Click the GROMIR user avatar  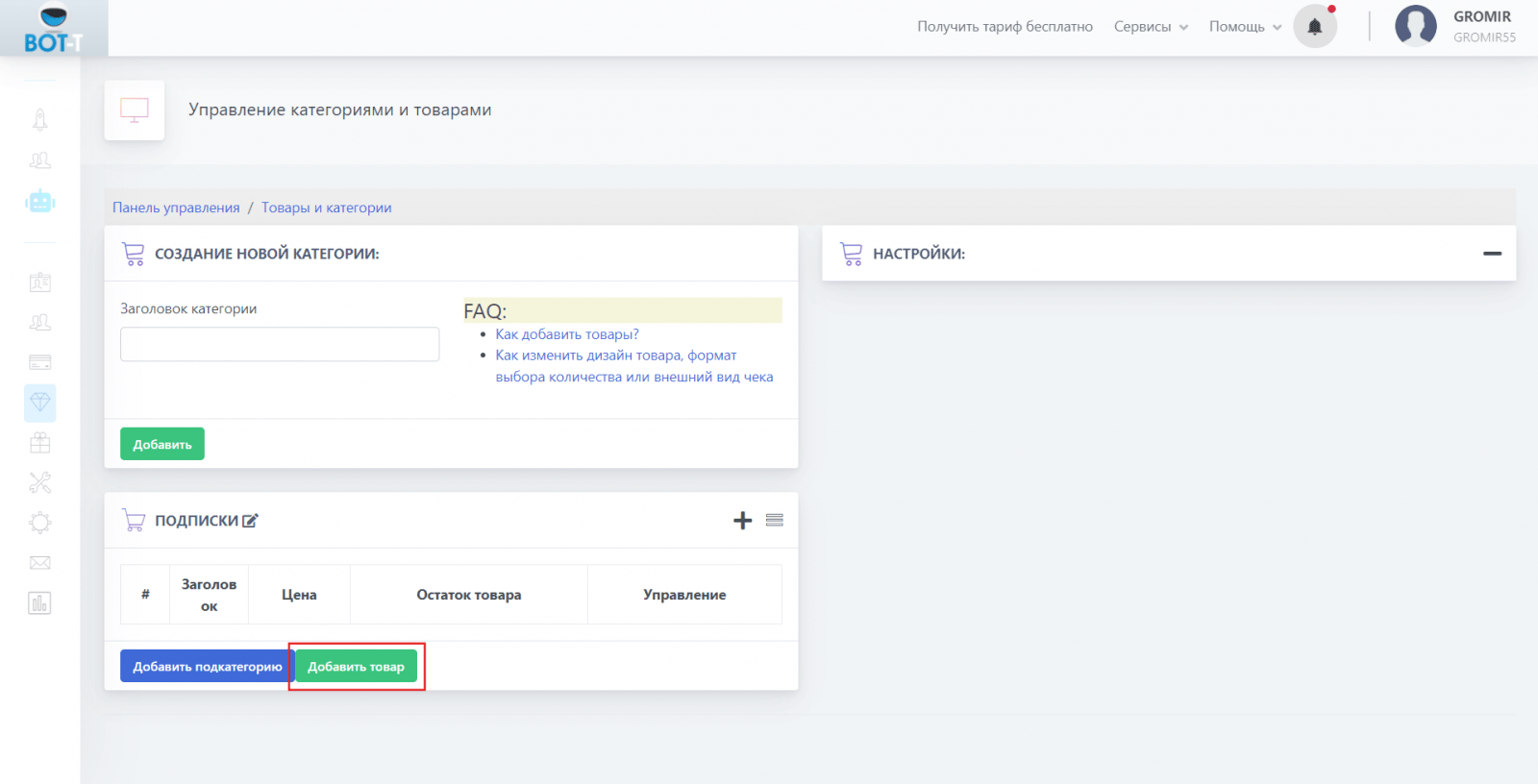[1416, 26]
